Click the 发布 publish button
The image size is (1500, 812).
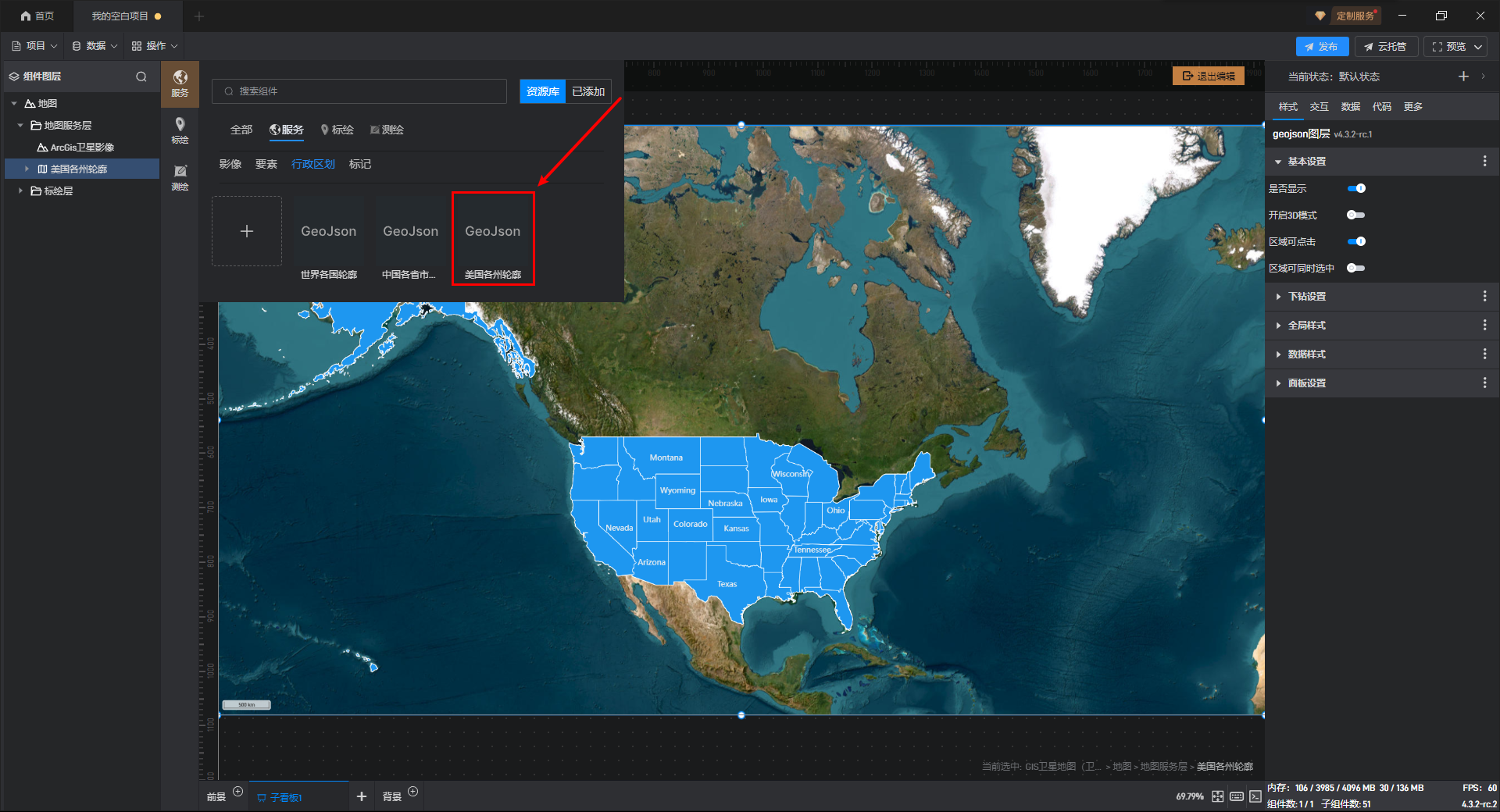1321,47
